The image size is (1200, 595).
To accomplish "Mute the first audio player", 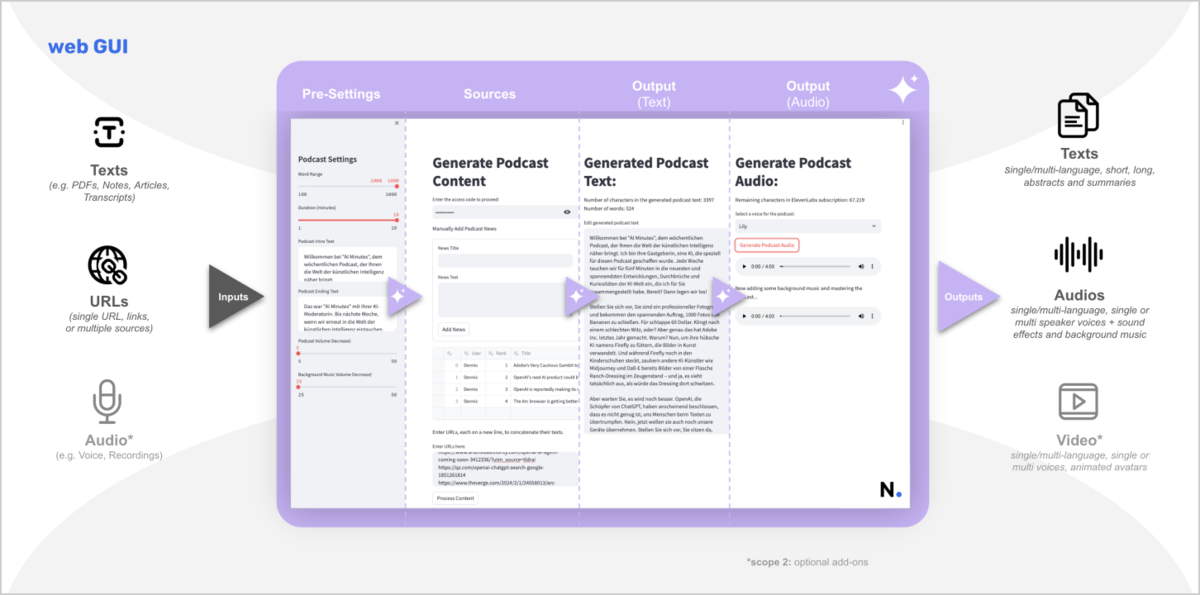I will tap(859, 267).
